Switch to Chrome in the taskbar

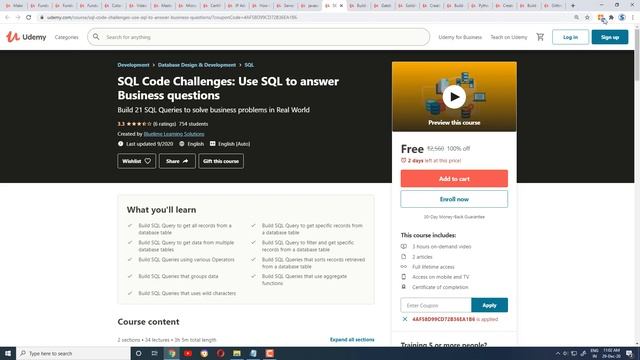[172, 353]
